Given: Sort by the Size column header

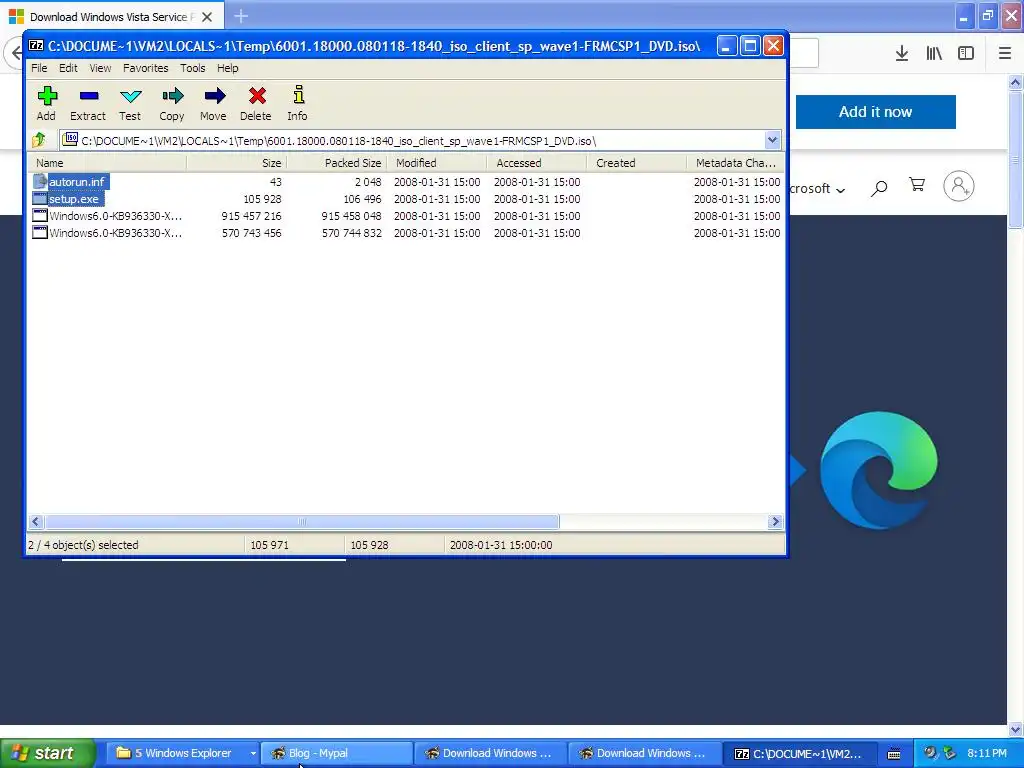Looking at the screenshot, I should (236, 163).
